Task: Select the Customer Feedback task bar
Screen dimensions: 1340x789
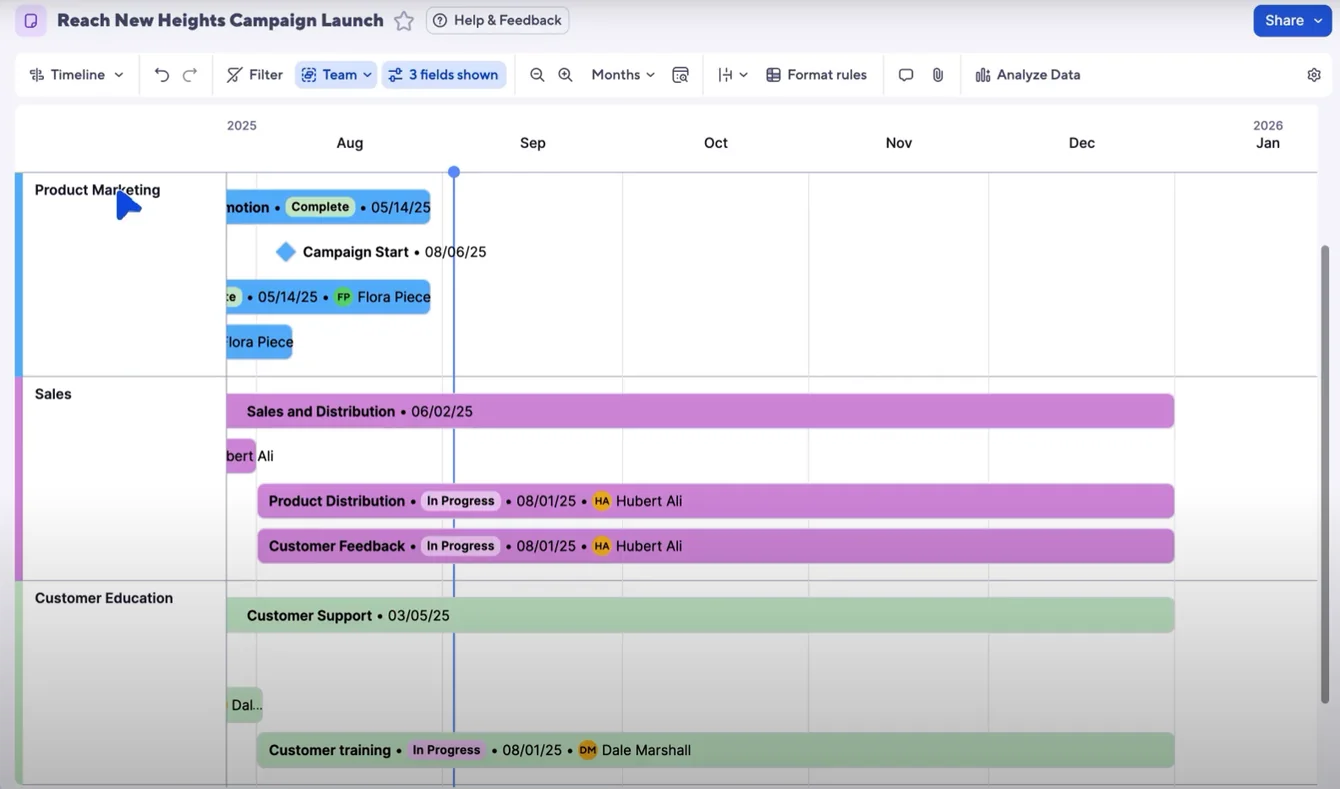Action: (716, 546)
